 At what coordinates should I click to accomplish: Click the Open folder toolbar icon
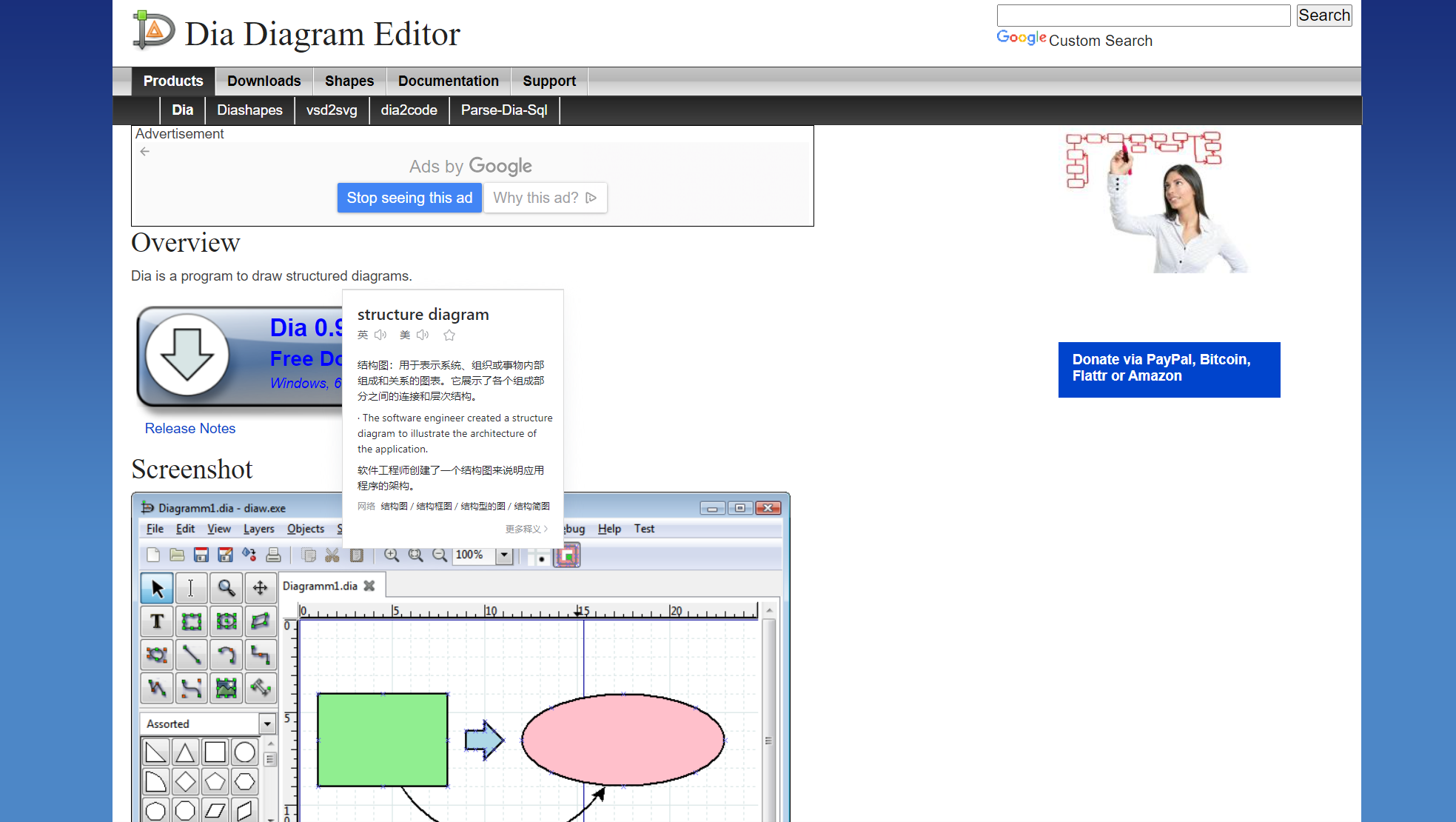click(x=177, y=555)
